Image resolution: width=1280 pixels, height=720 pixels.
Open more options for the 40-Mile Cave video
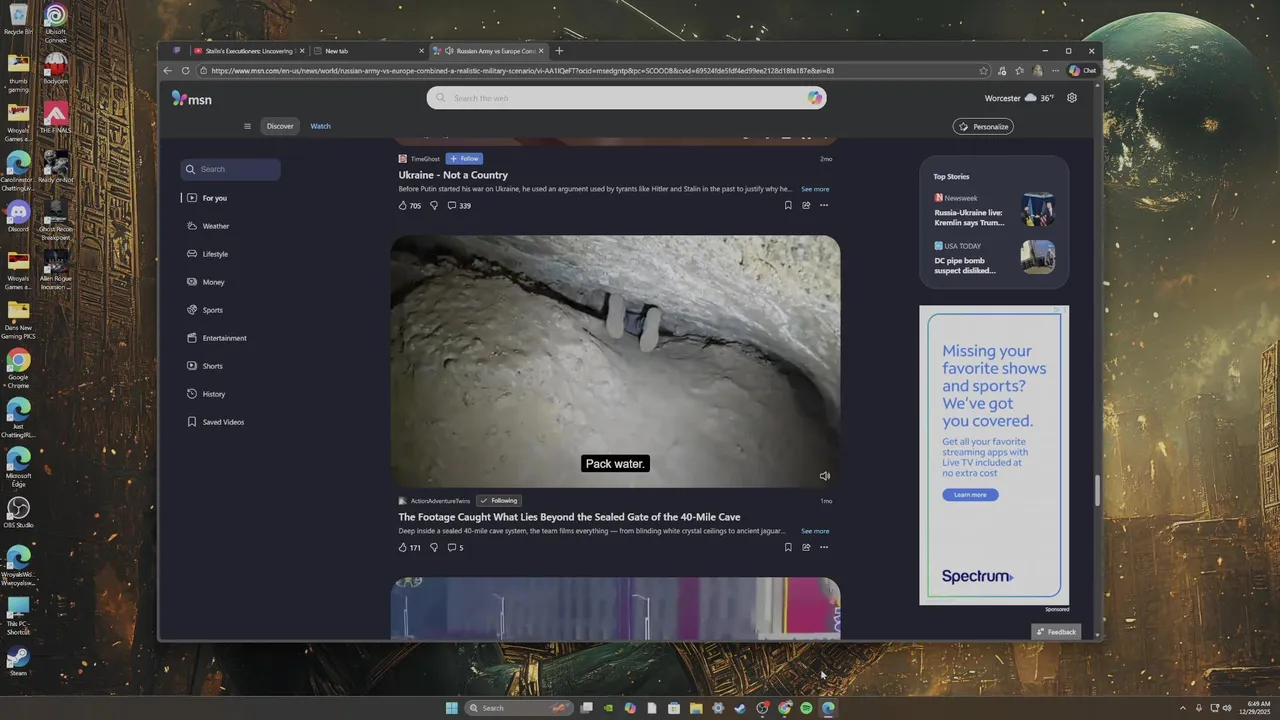pos(824,547)
